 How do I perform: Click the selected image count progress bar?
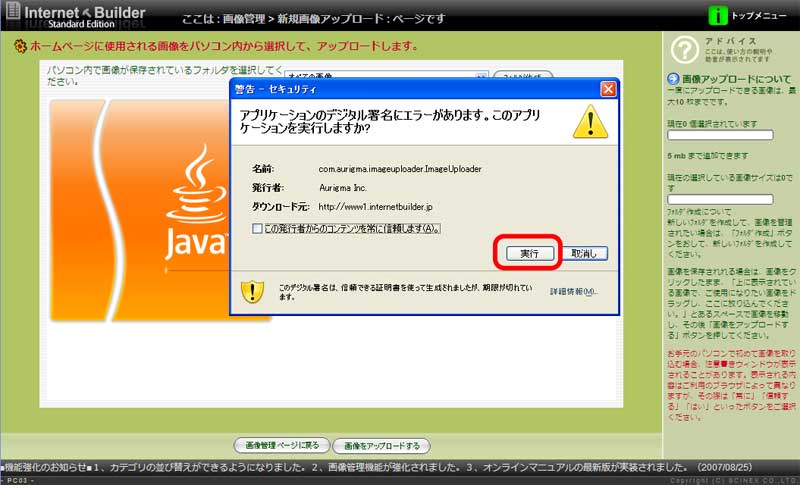pos(720,134)
